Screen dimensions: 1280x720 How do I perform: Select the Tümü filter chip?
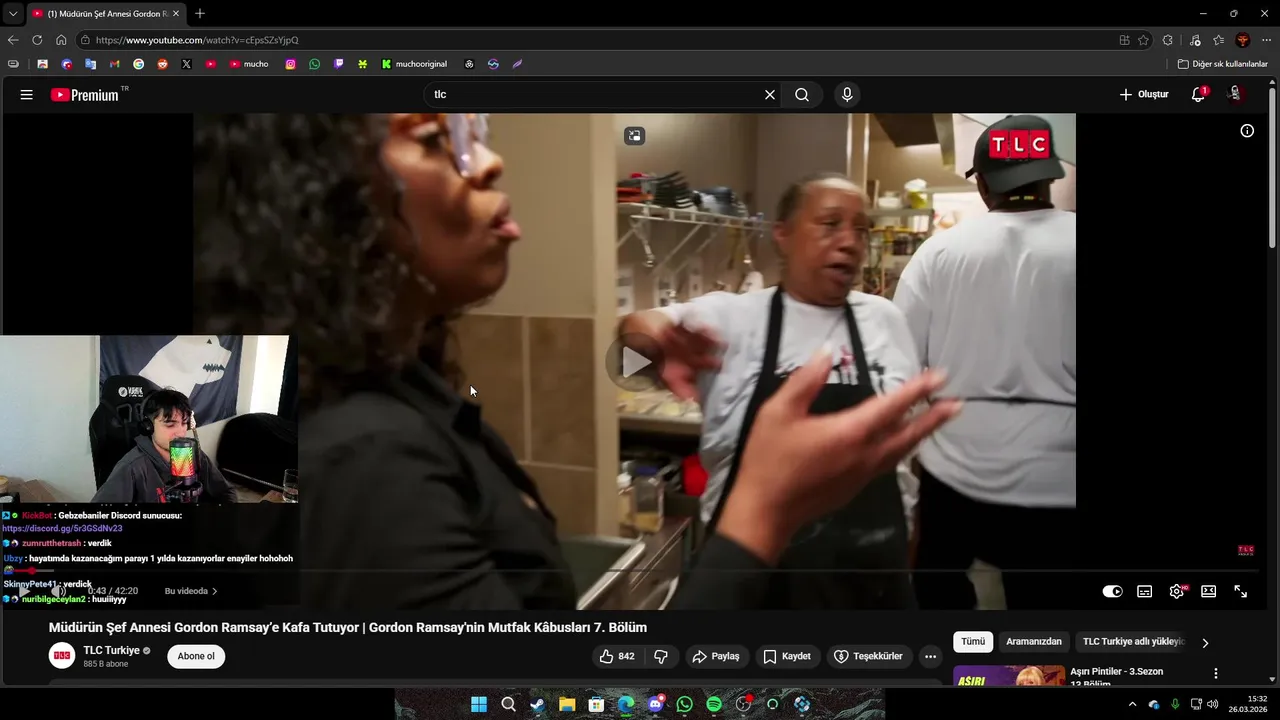pos(973,642)
